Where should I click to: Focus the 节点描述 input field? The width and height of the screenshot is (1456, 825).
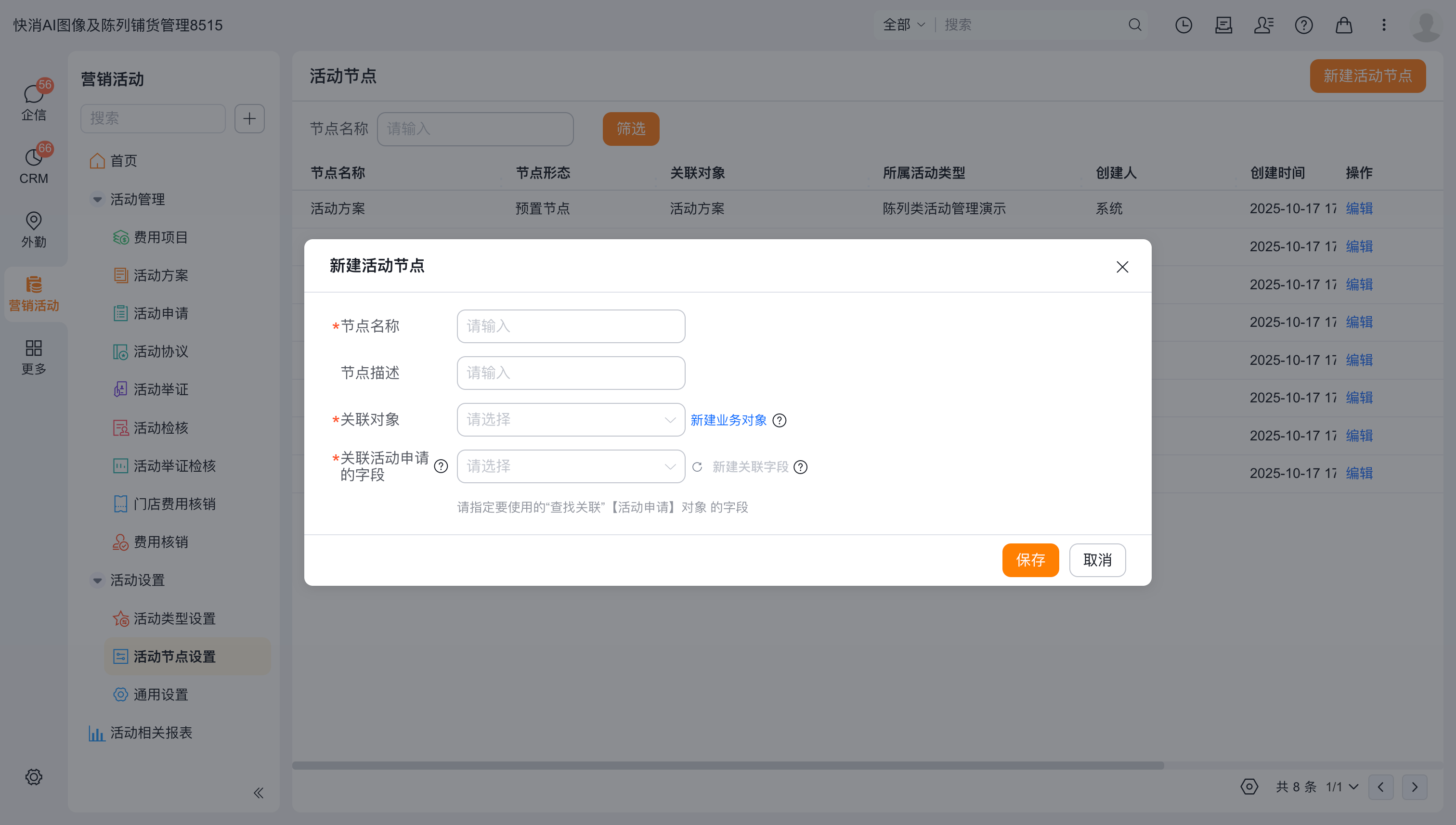click(x=571, y=373)
